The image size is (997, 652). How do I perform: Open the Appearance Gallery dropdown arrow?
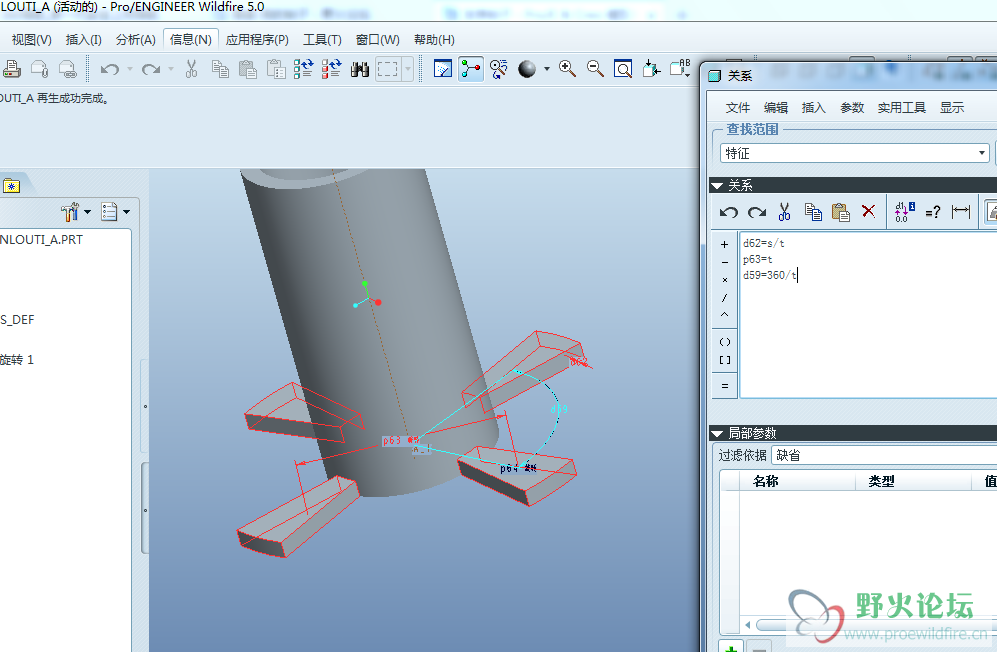[547, 69]
